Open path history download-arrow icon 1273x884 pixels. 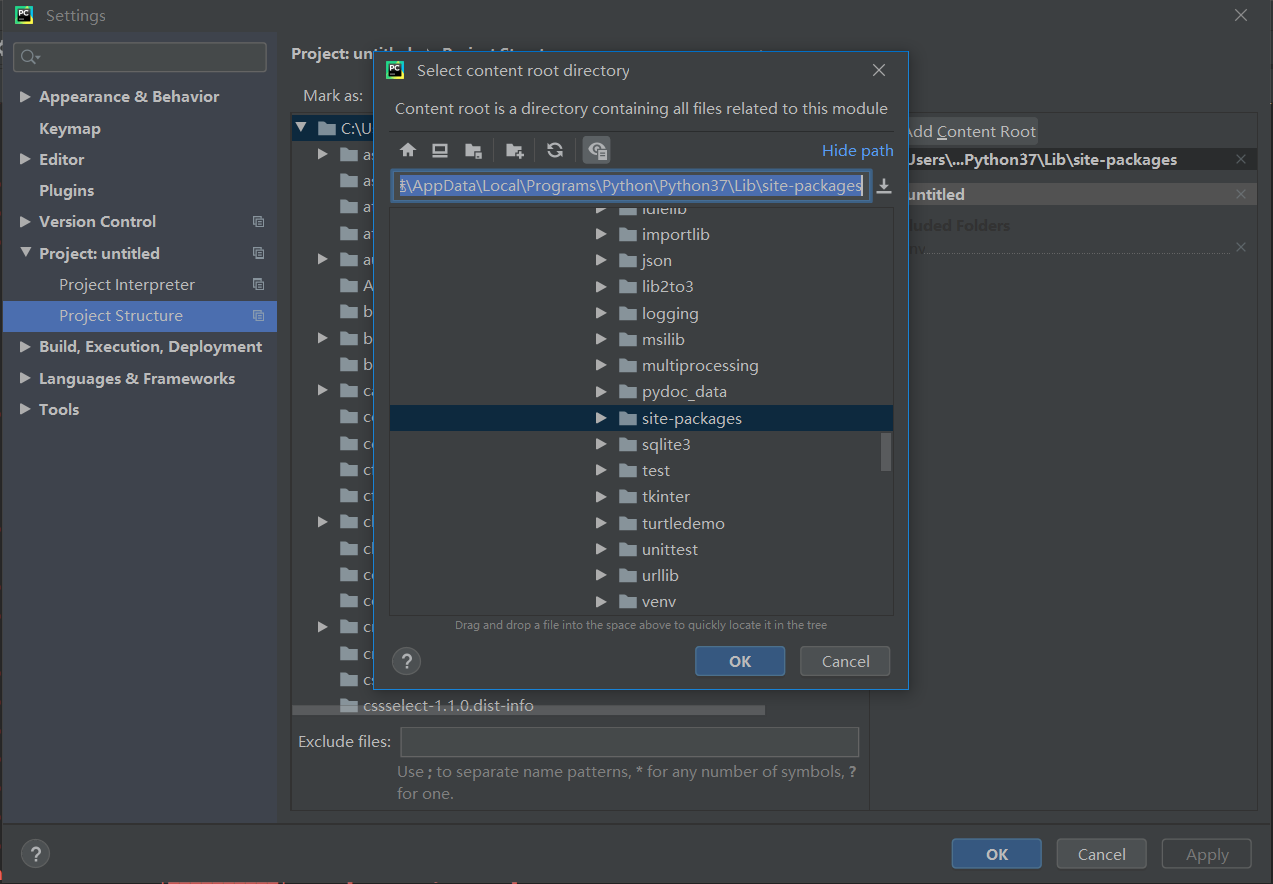(884, 186)
